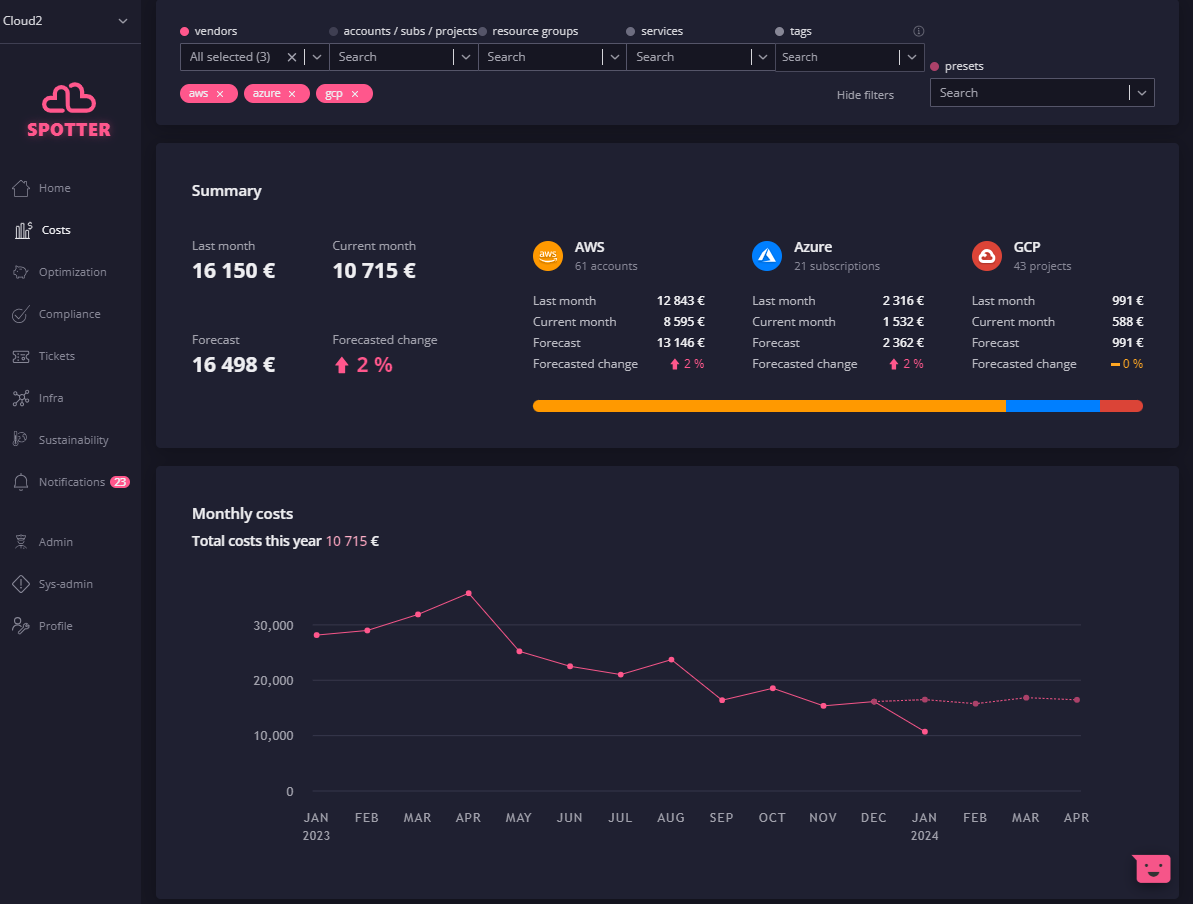Click the orange AWS cost bar segment

point(768,406)
